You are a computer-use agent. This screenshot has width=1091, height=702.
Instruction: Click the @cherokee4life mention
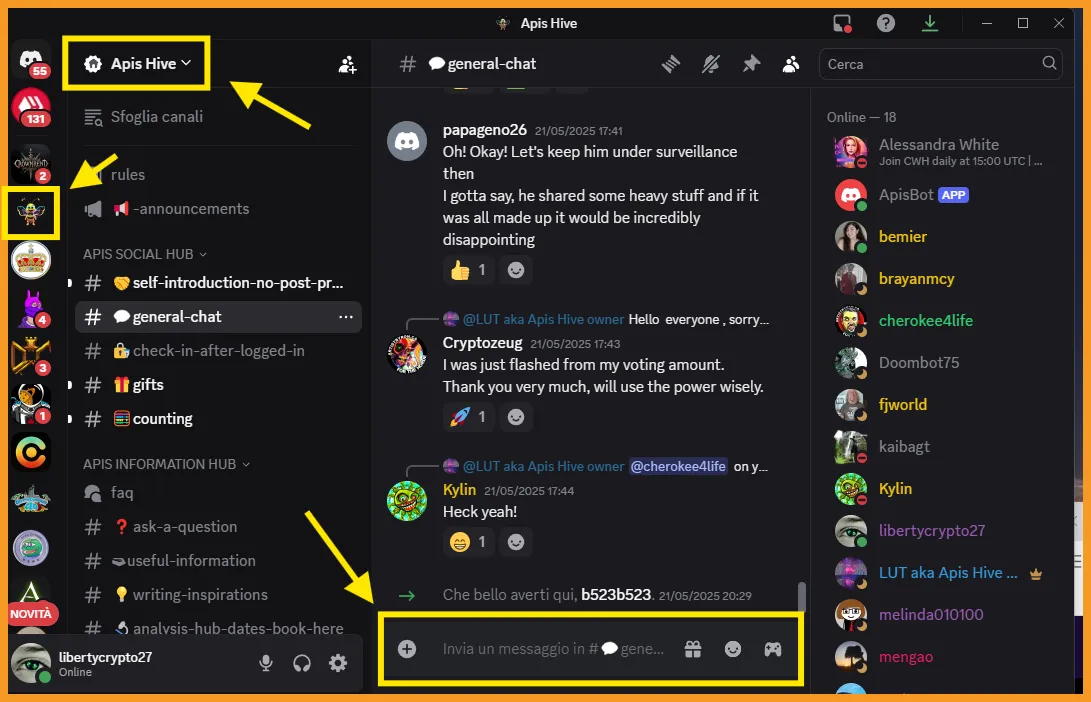(678, 466)
